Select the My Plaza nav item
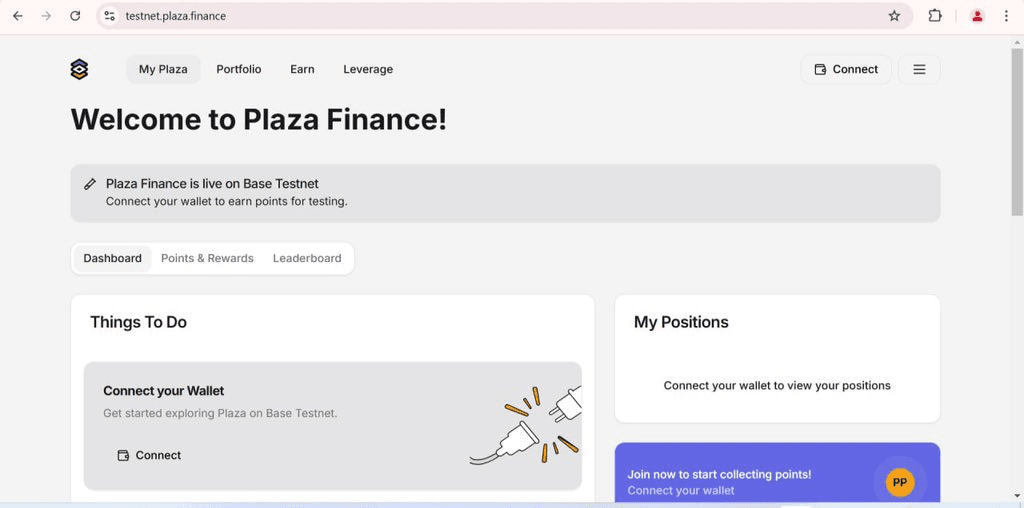1024x508 pixels. 163,69
